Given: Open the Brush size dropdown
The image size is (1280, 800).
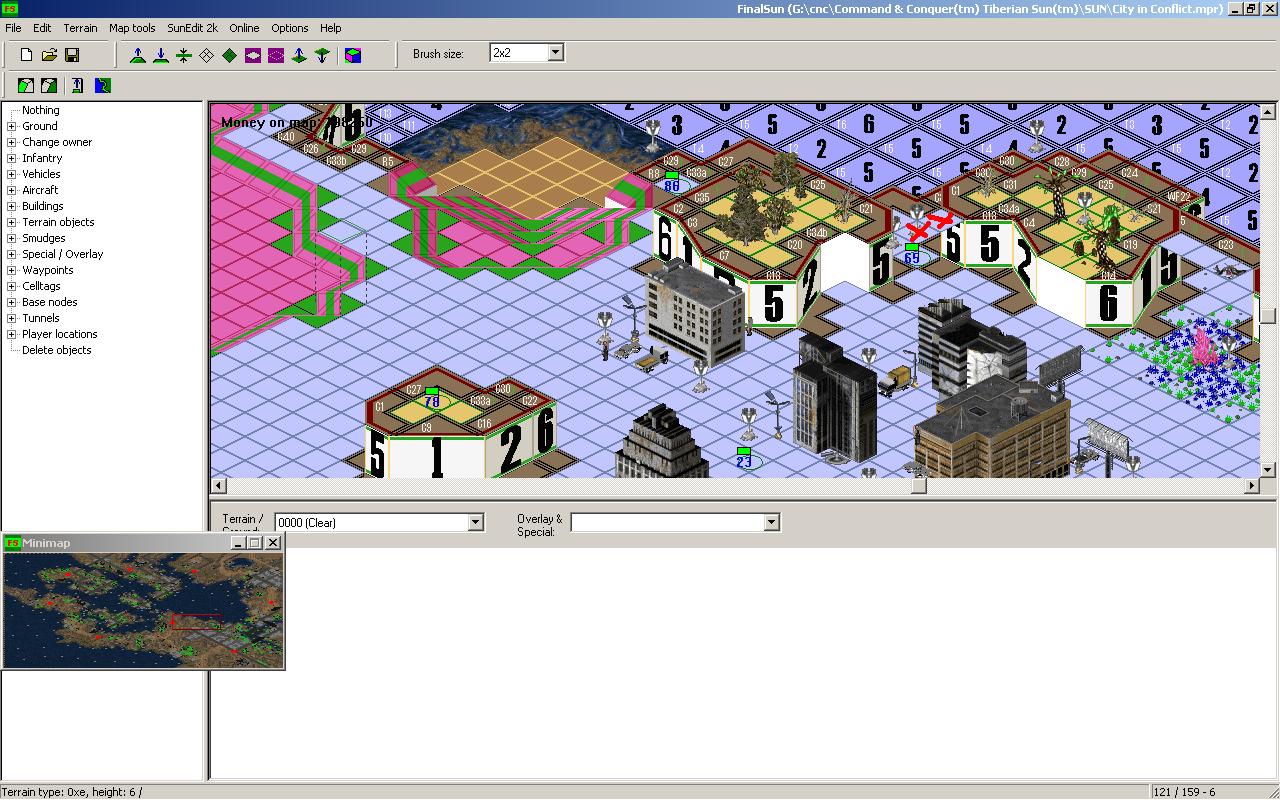Looking at the screenshot, I should tap(556, 52).
